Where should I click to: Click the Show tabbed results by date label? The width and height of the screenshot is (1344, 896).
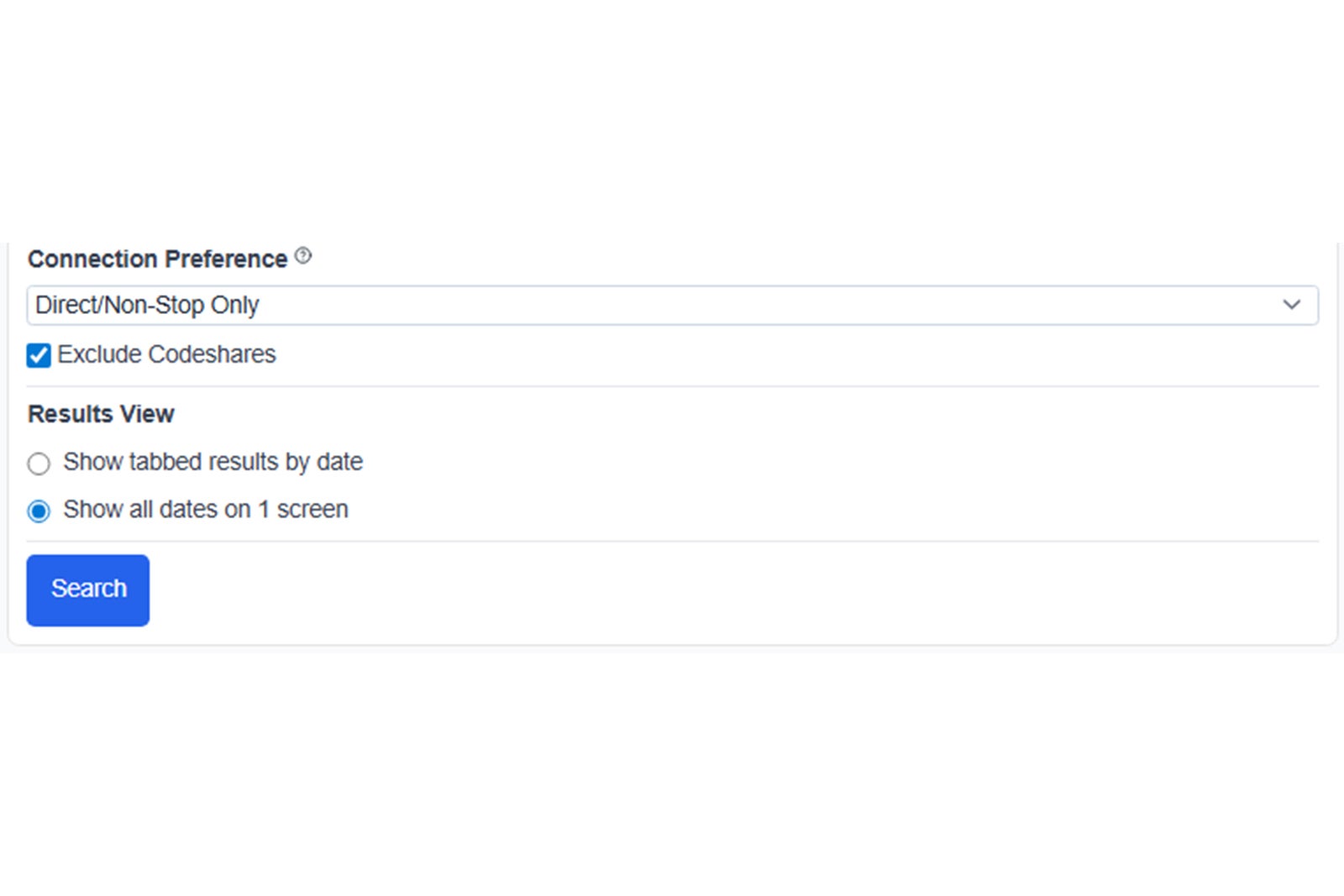coord(213,462)
